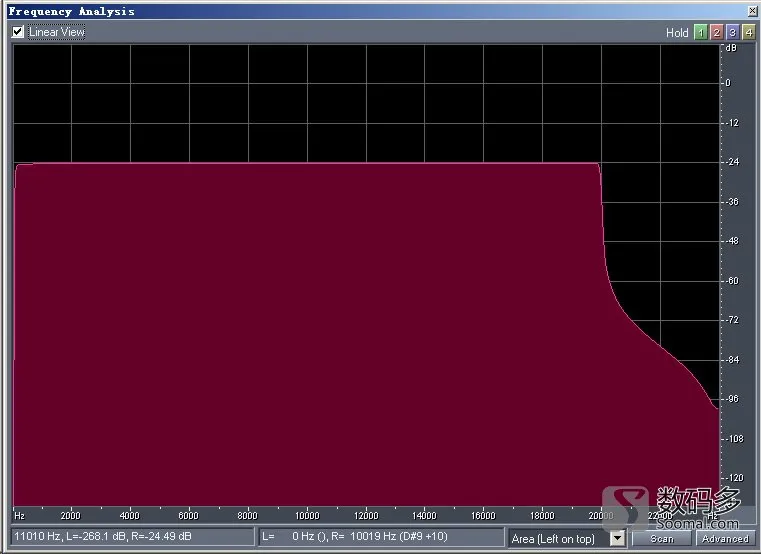Click the -60 dB scale label
Viewport: 761px width, 554px height.
click(732, 281)
